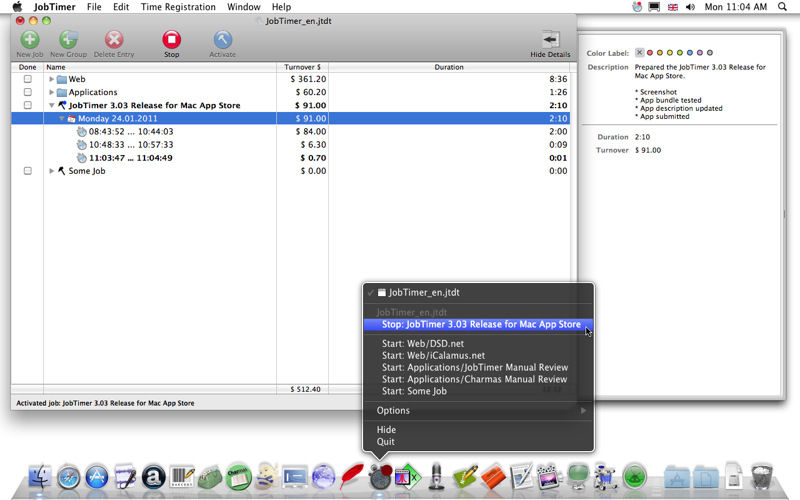800x500 pixels.
Task: Click the clock icon of entry 08:43:52 … 10:44:03
Action: tap(82, 132)
